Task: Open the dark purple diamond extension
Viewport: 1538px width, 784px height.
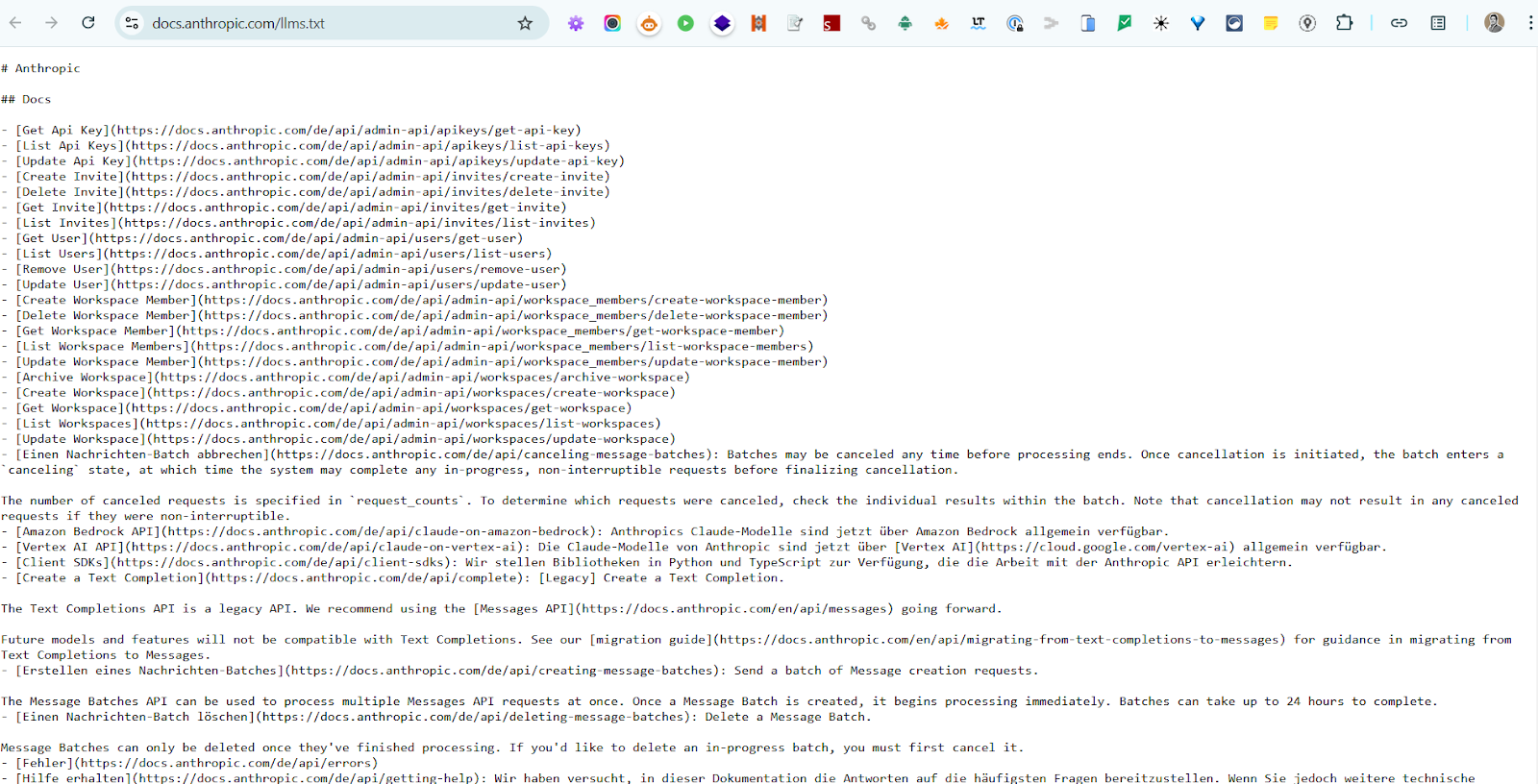Action: point(722,23)
